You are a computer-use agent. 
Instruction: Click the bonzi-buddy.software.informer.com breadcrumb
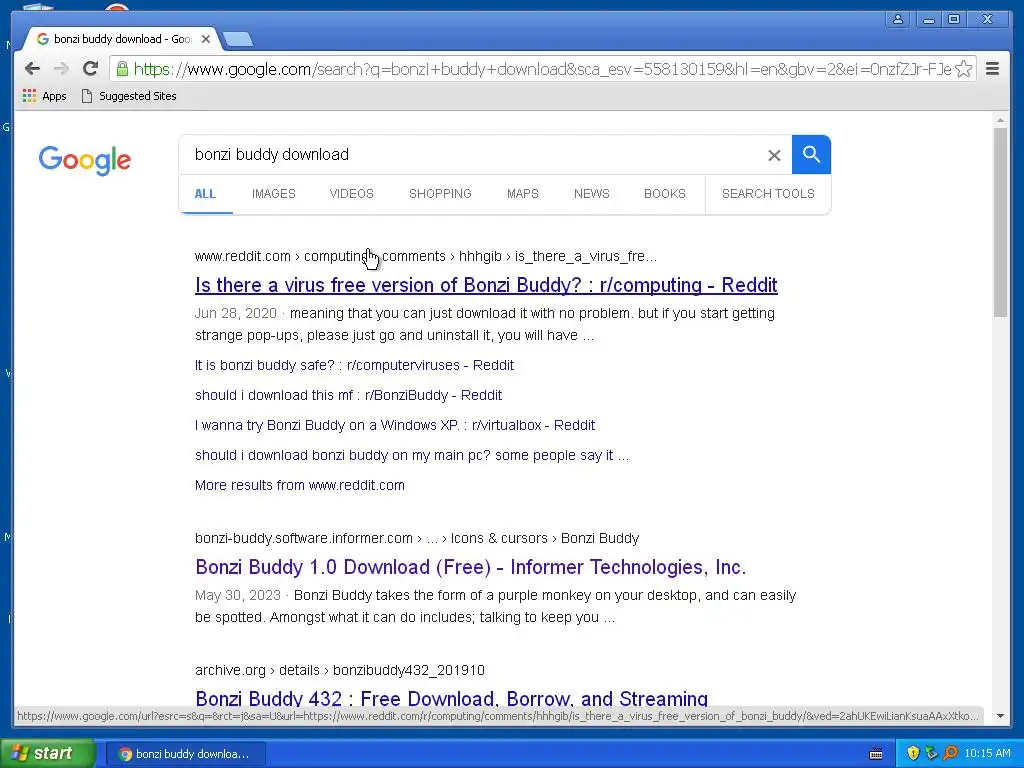pyautogui.click(x=304, y=538)
